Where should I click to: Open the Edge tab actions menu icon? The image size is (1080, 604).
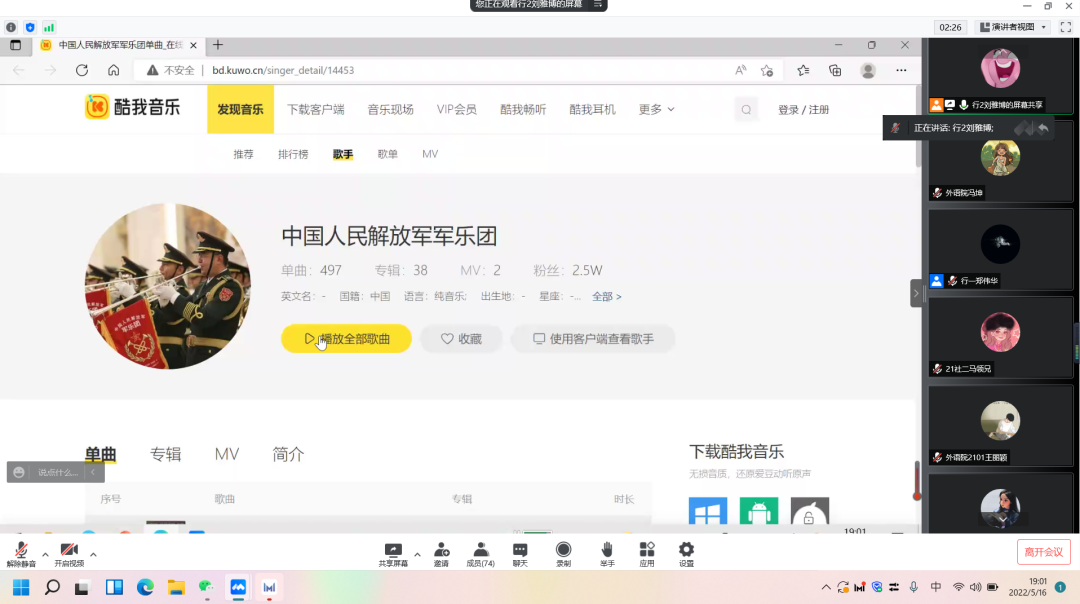15,45
